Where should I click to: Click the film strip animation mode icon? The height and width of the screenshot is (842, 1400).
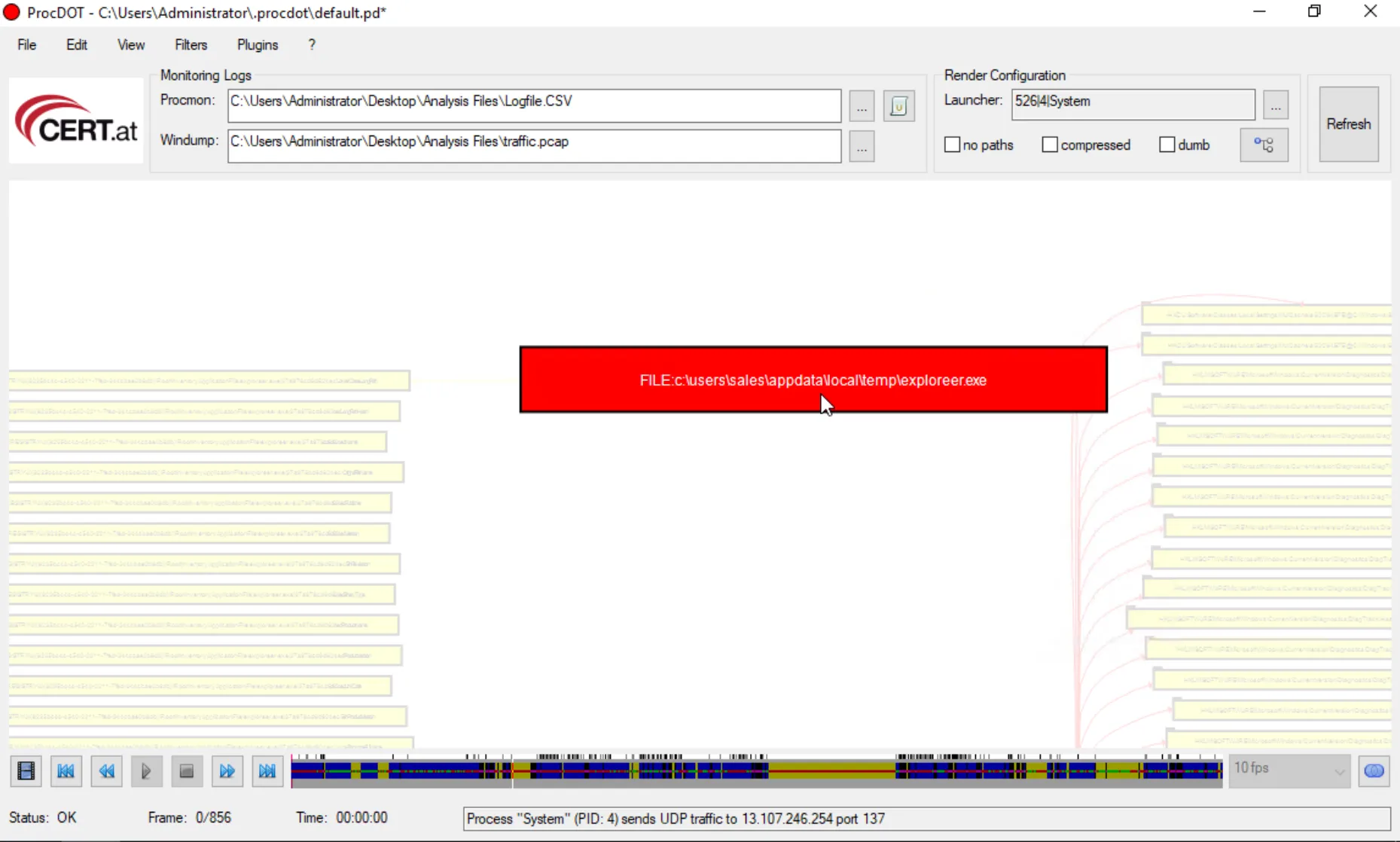click(26, 771)
